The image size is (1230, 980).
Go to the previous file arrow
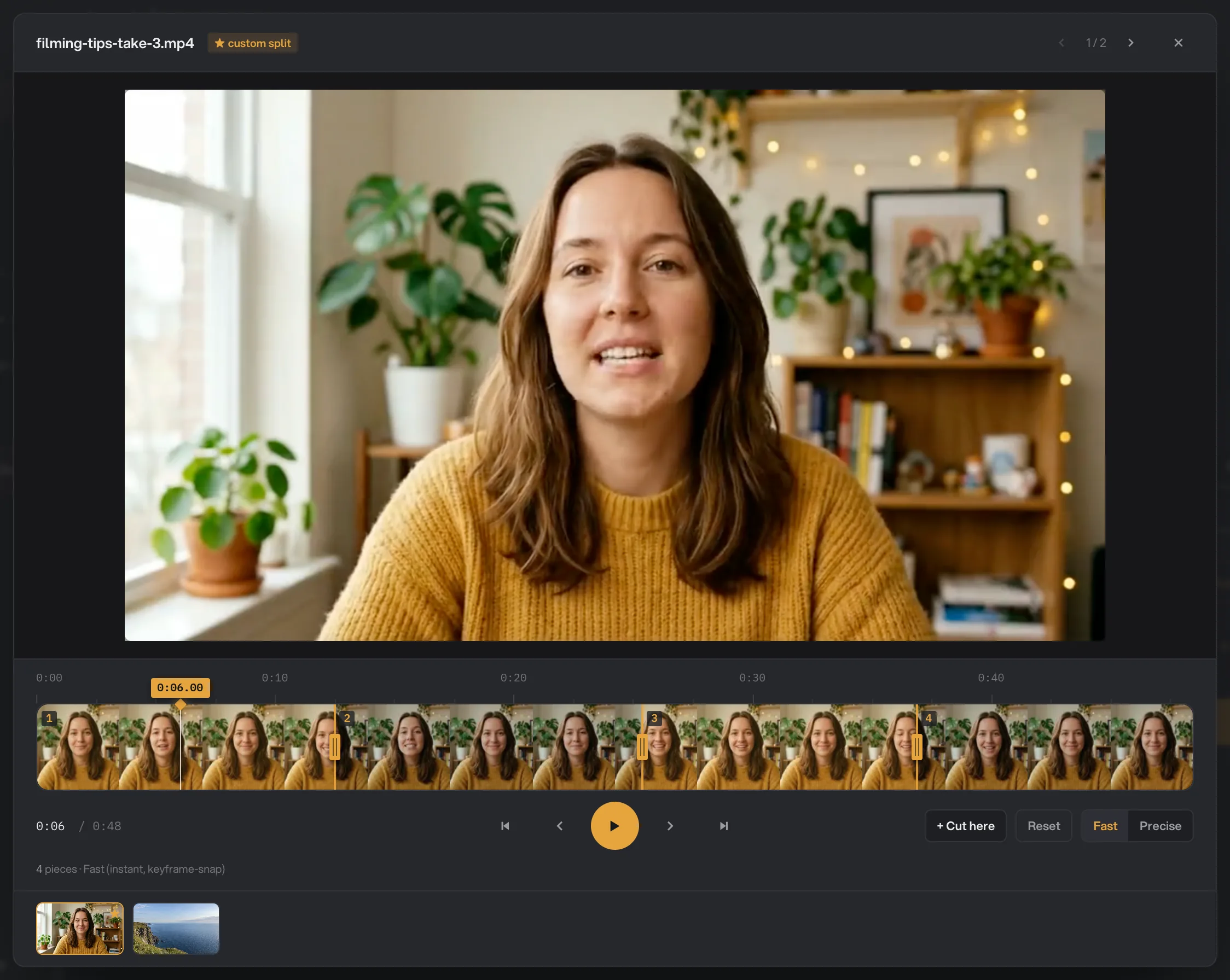pyautogui.click(x=1061, y=43)
